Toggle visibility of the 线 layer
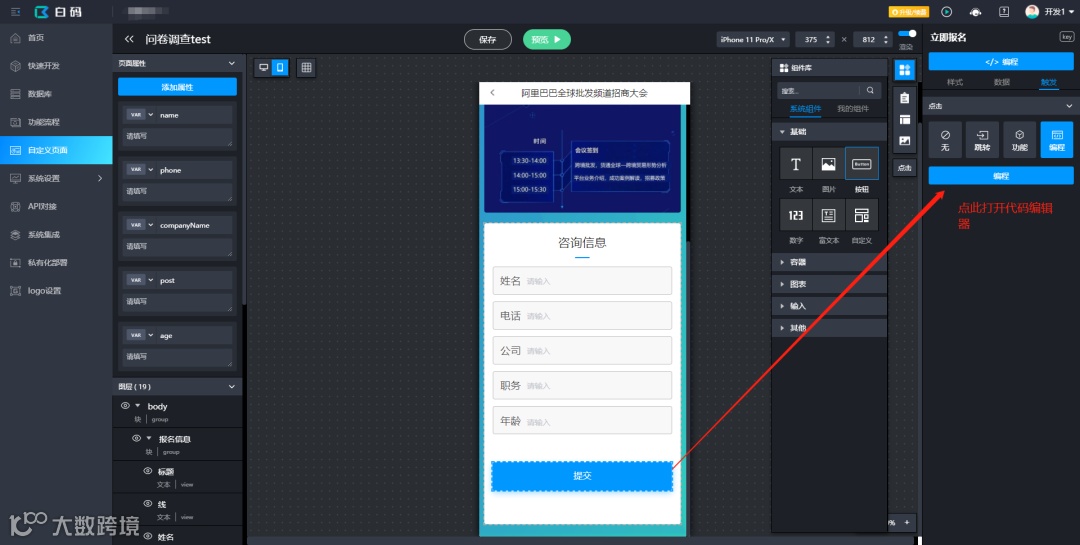1080x545 pixels. point(147,504)
